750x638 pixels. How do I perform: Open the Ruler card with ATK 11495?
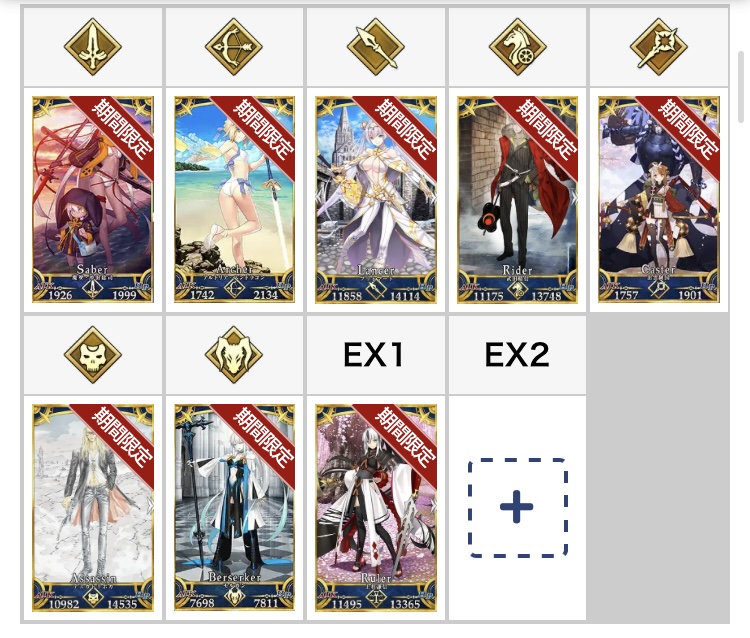click(x=376, y=508)
